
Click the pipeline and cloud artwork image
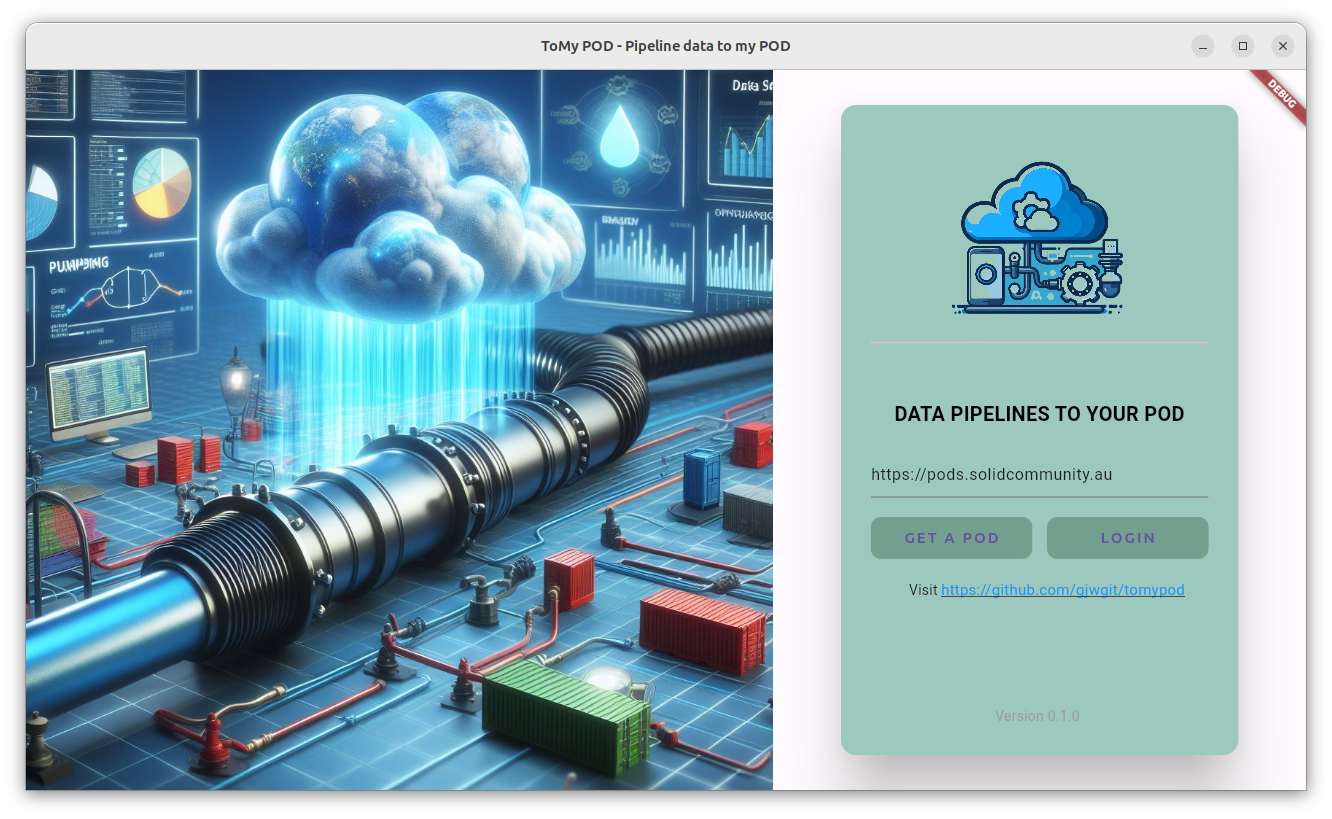[x=399, y=430]
